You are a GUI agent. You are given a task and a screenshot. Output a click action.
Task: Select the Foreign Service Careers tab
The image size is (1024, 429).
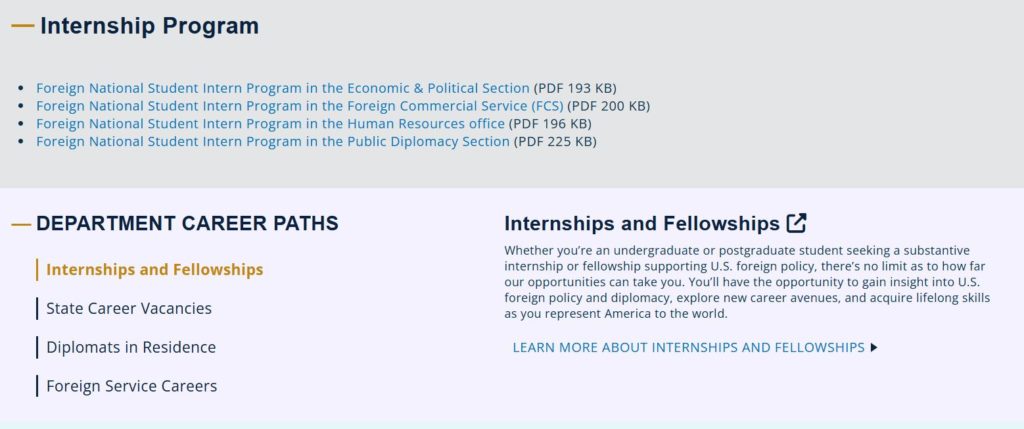click(x=131, y=386)
